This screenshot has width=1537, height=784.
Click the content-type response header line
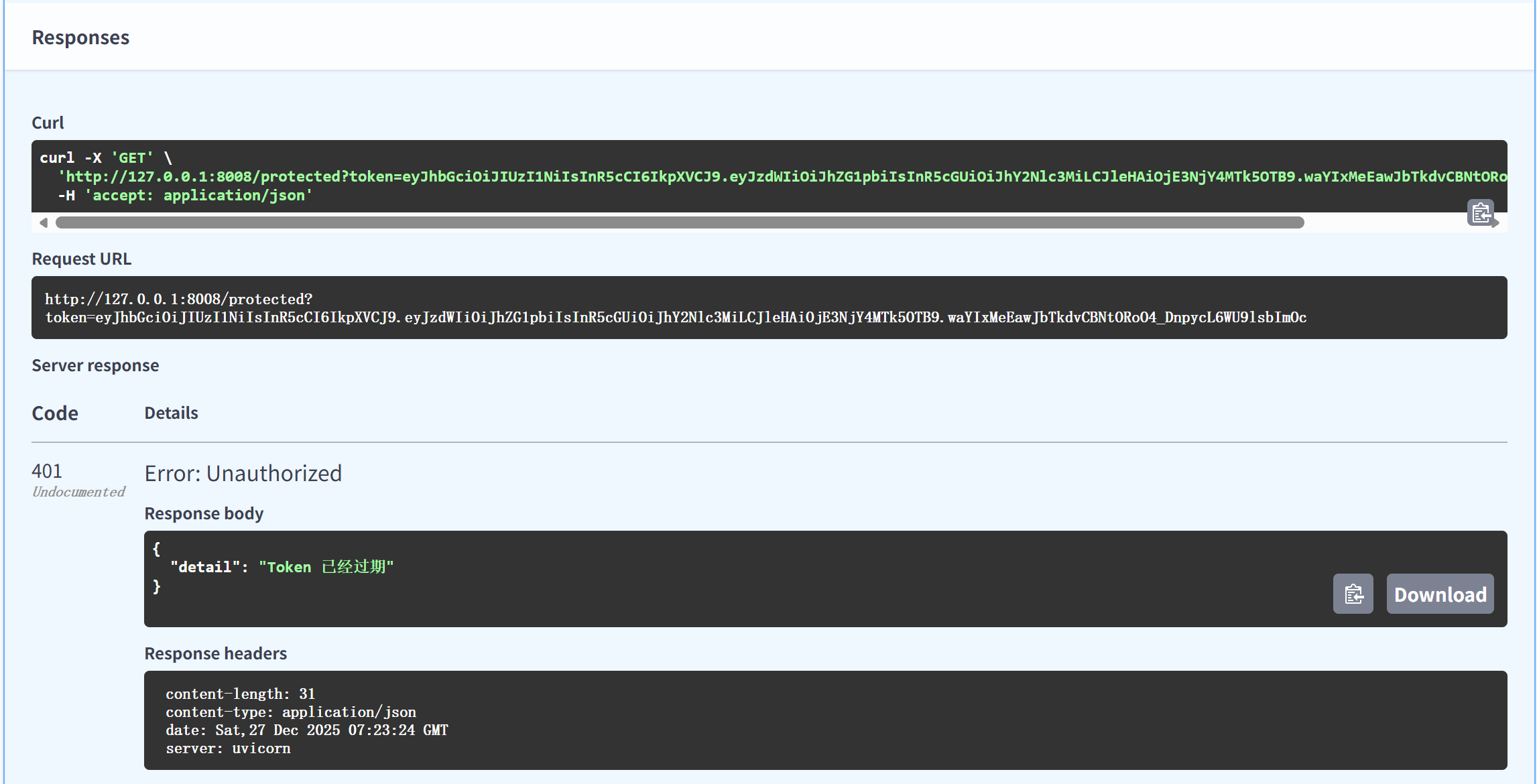tap(291, 712)
